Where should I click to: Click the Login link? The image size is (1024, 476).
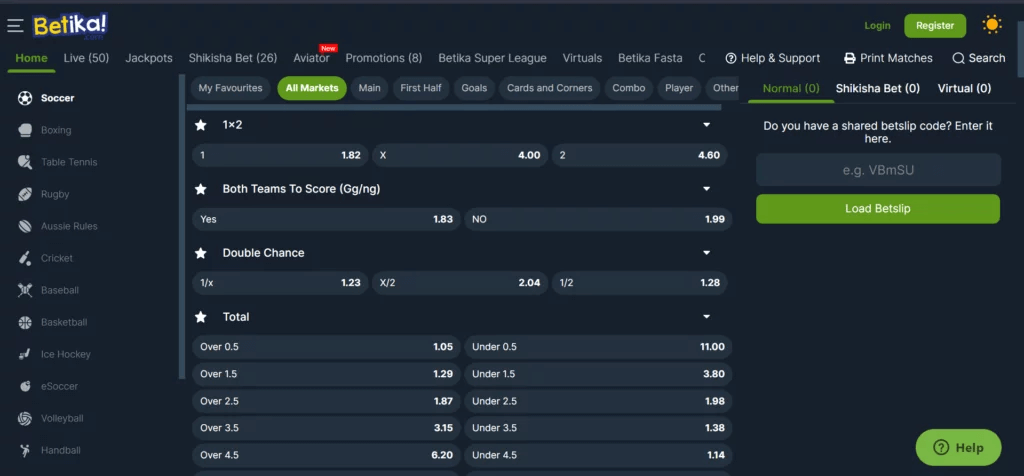coord(877,25)
